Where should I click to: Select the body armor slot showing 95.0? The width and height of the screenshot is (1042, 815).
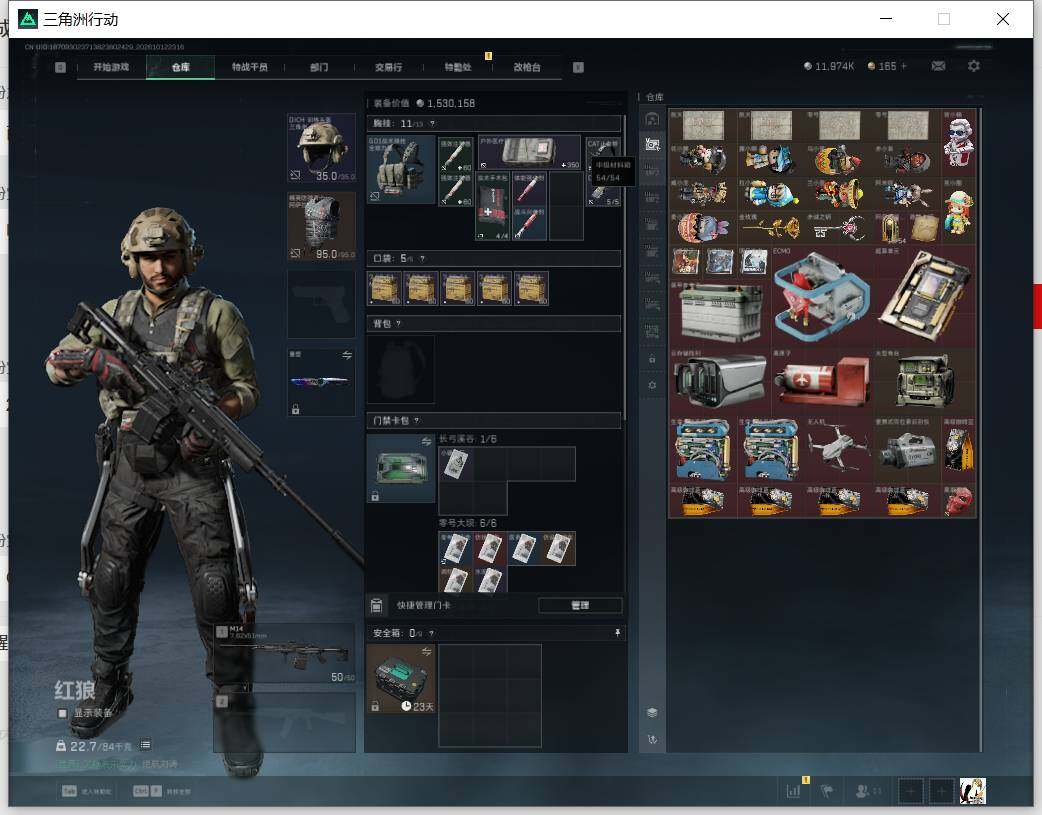(x=321, y=227)
